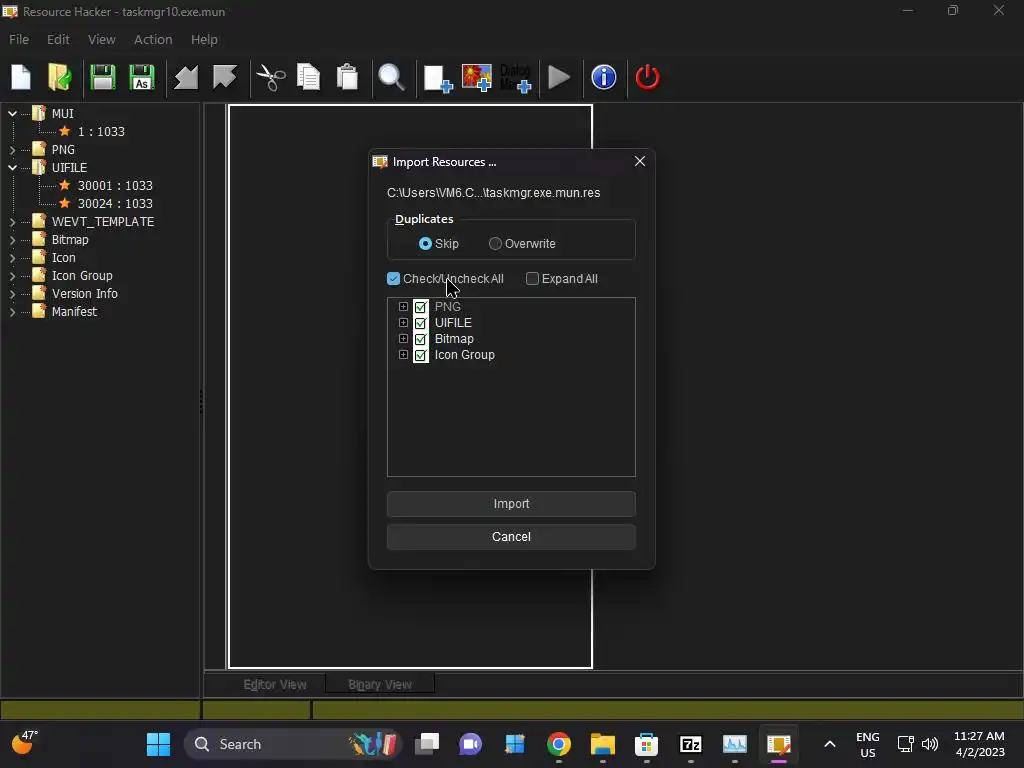Save file using the green floppy icon

point(103,78)
